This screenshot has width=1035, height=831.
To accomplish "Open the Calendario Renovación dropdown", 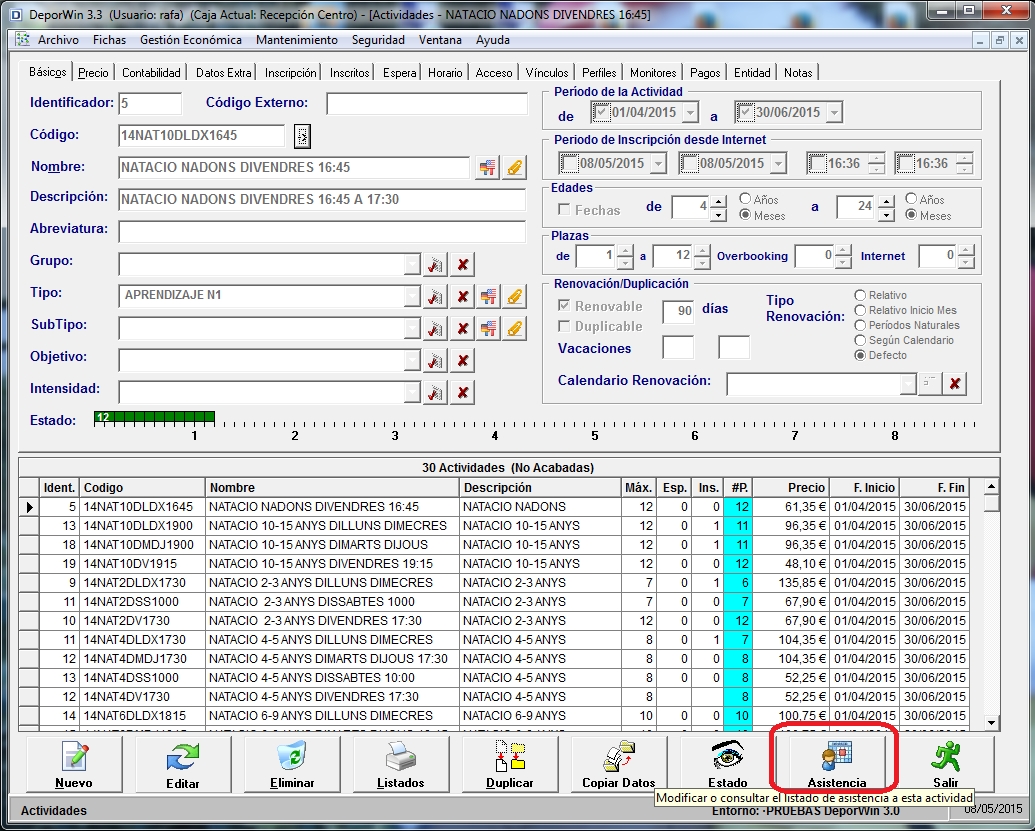I will coord(908,383).
